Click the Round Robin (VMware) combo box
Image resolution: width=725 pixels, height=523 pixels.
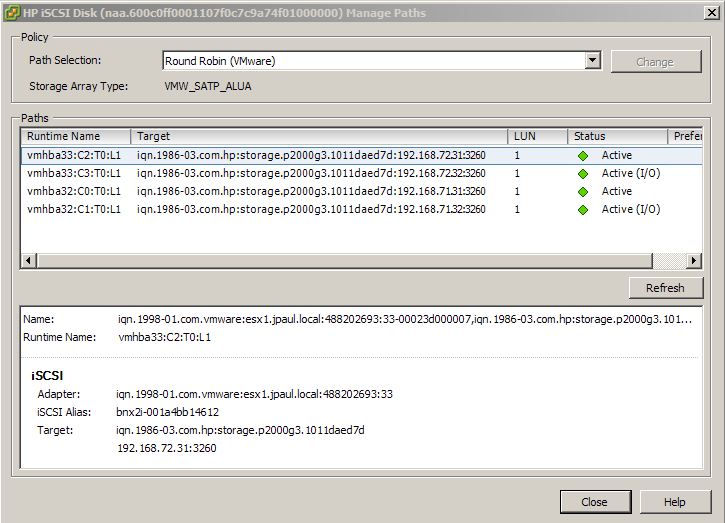pyautogui.click(x=381, y=61)
